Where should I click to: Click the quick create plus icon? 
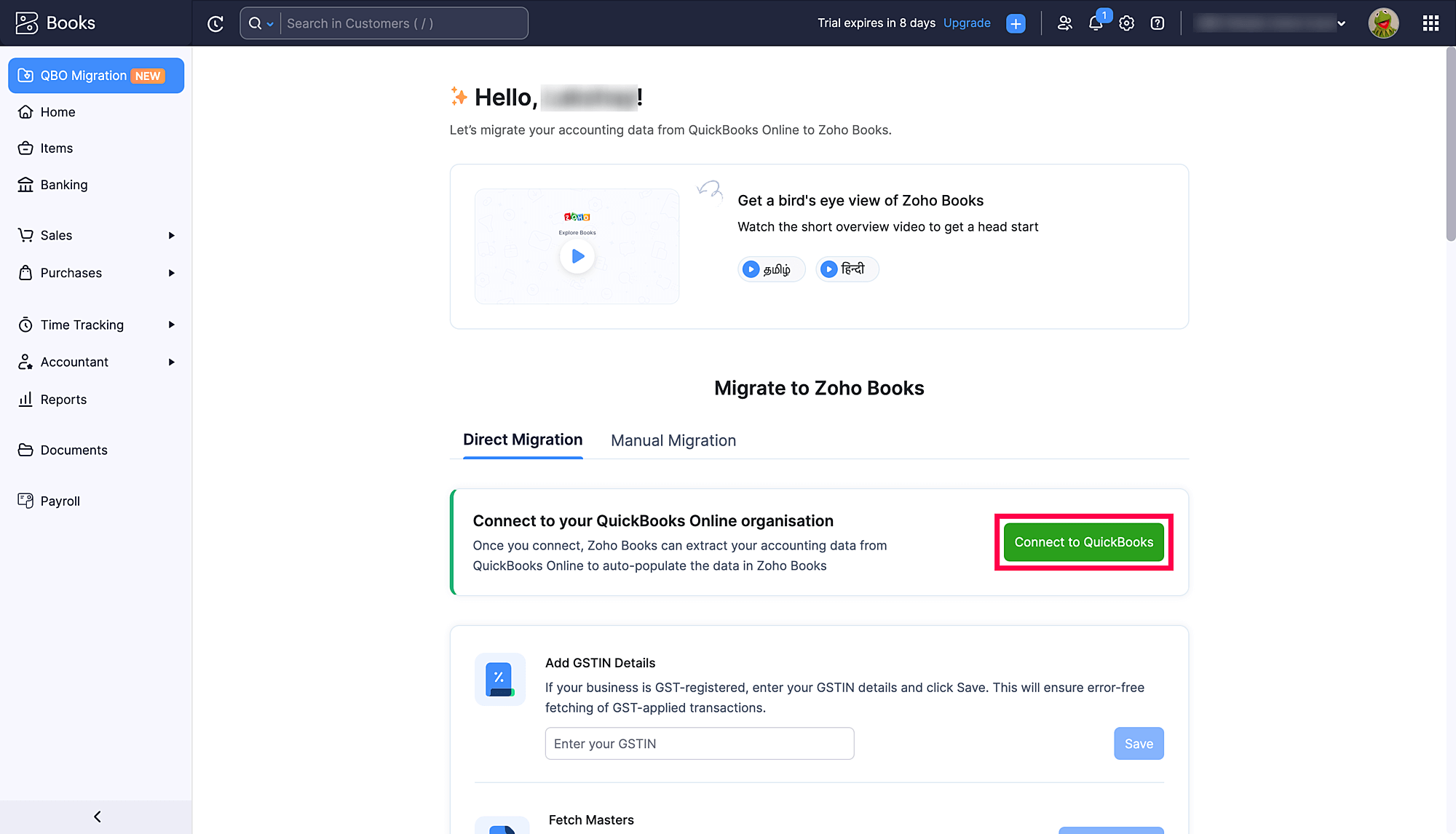[1016, 23]
